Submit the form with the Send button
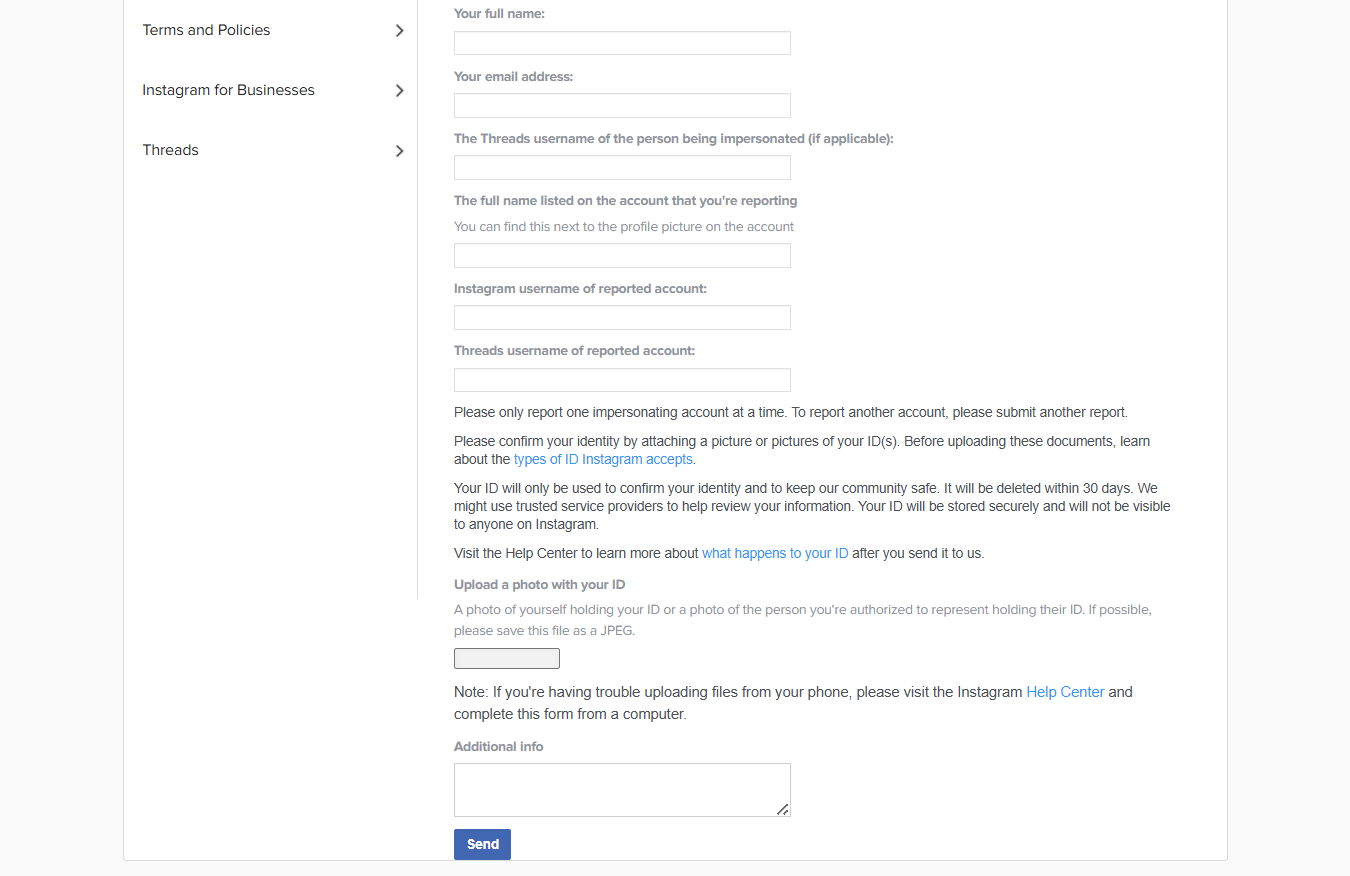This screenshot has height=876, width=1350. [x=482, y=844]
